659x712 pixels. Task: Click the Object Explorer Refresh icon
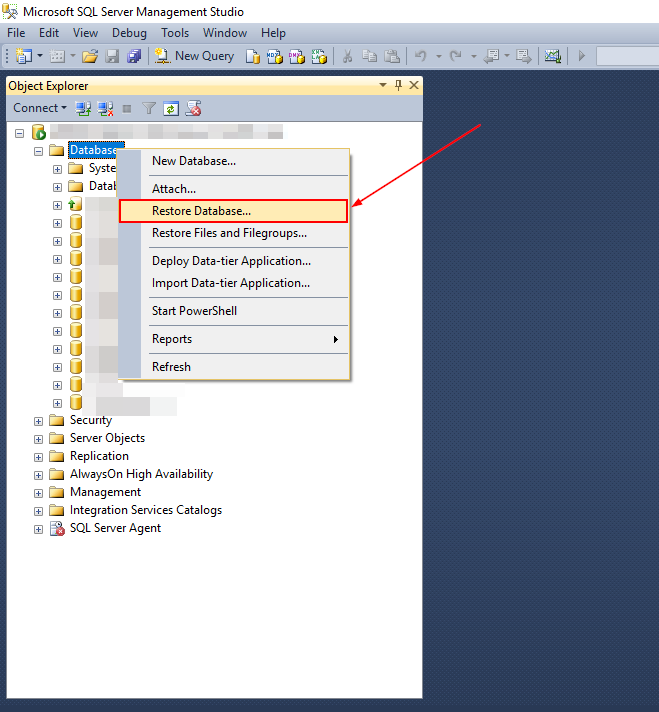[x=171, y=109]
